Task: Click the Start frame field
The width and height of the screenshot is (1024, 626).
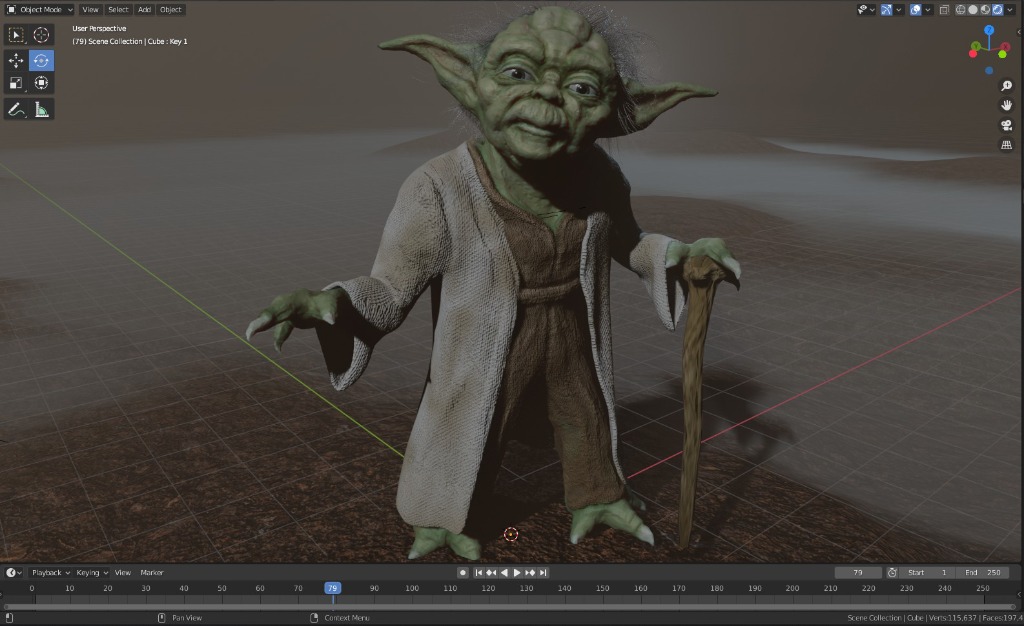Action: (x=927, y=572)
